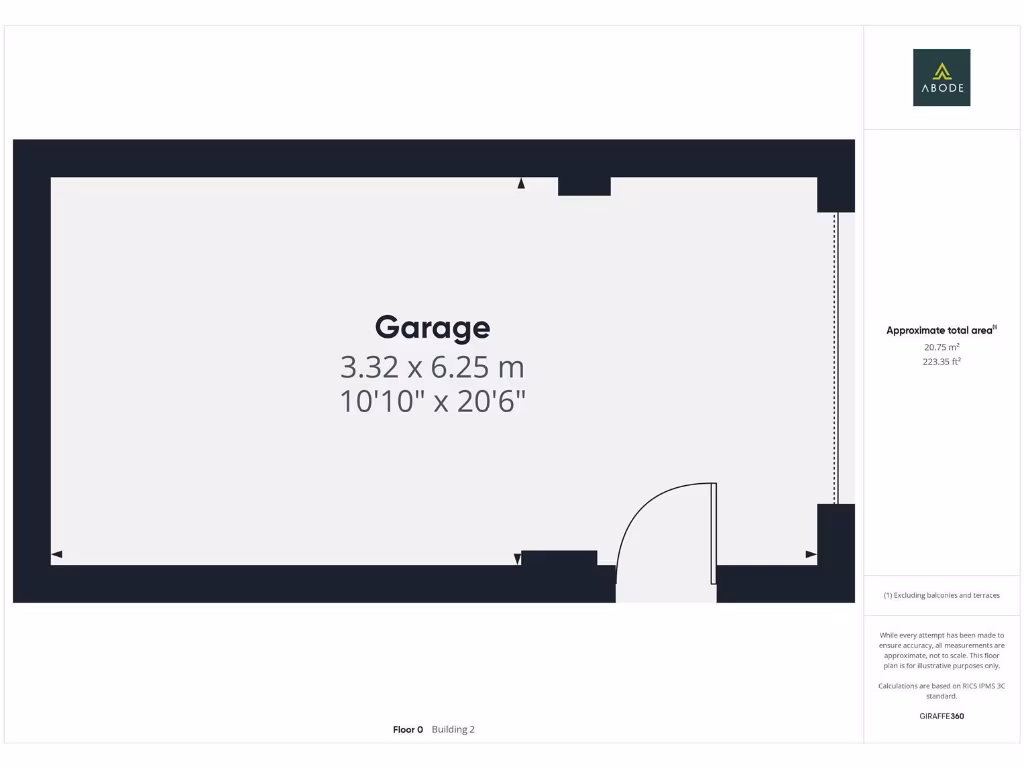Select the Floor 0 label
The height and width of the screenshot is (768, 1024).
[408, 730]
